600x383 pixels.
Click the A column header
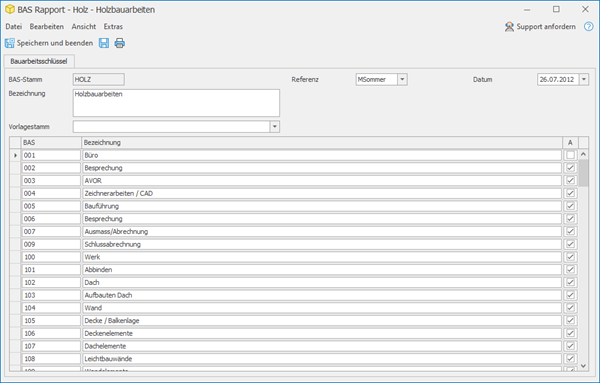[571, 143]
